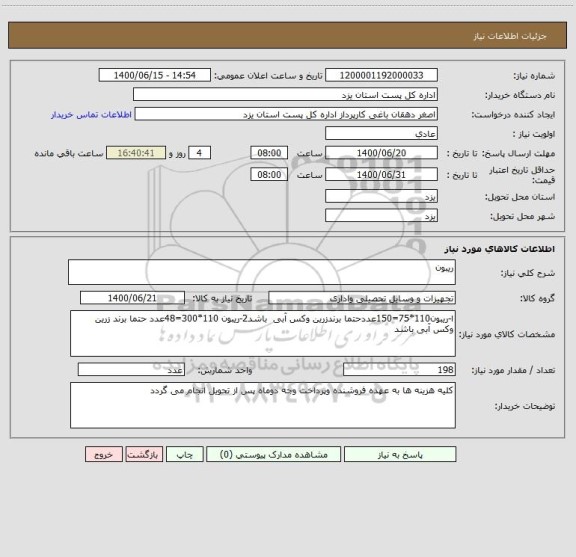Click the تاریخ و ساعت اعلان عمومی label
Image resolution: width=576 pixels, height=557 pixels.
click(x=269, y=76)
